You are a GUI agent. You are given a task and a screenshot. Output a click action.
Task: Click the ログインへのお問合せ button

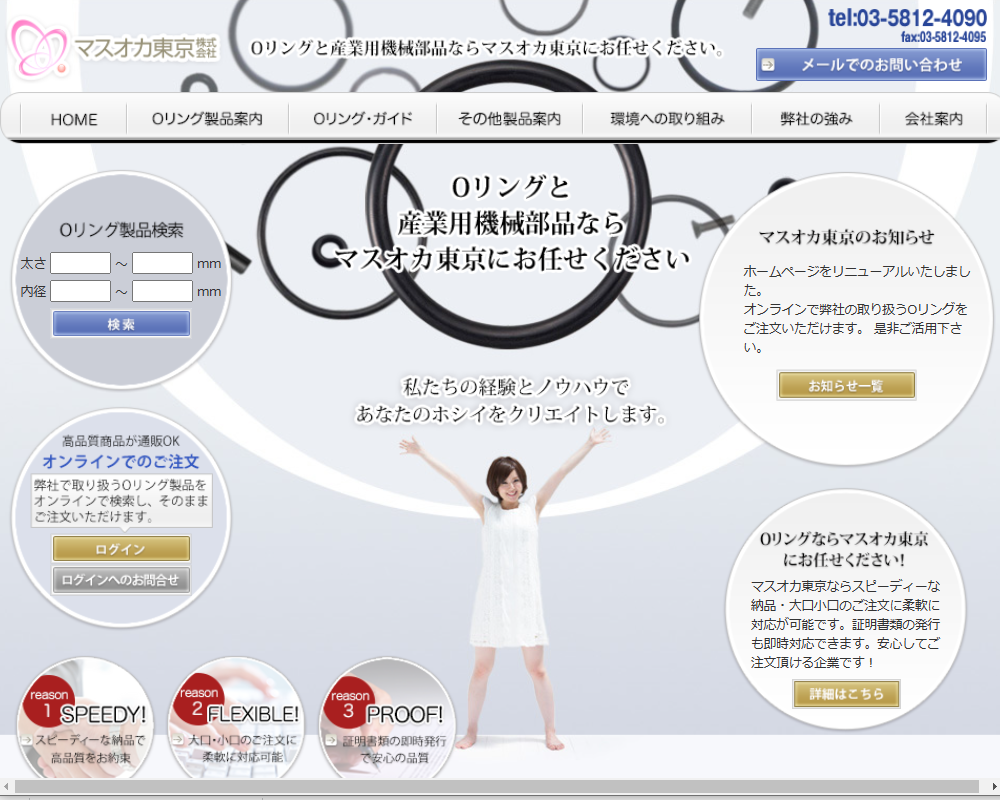121,580
